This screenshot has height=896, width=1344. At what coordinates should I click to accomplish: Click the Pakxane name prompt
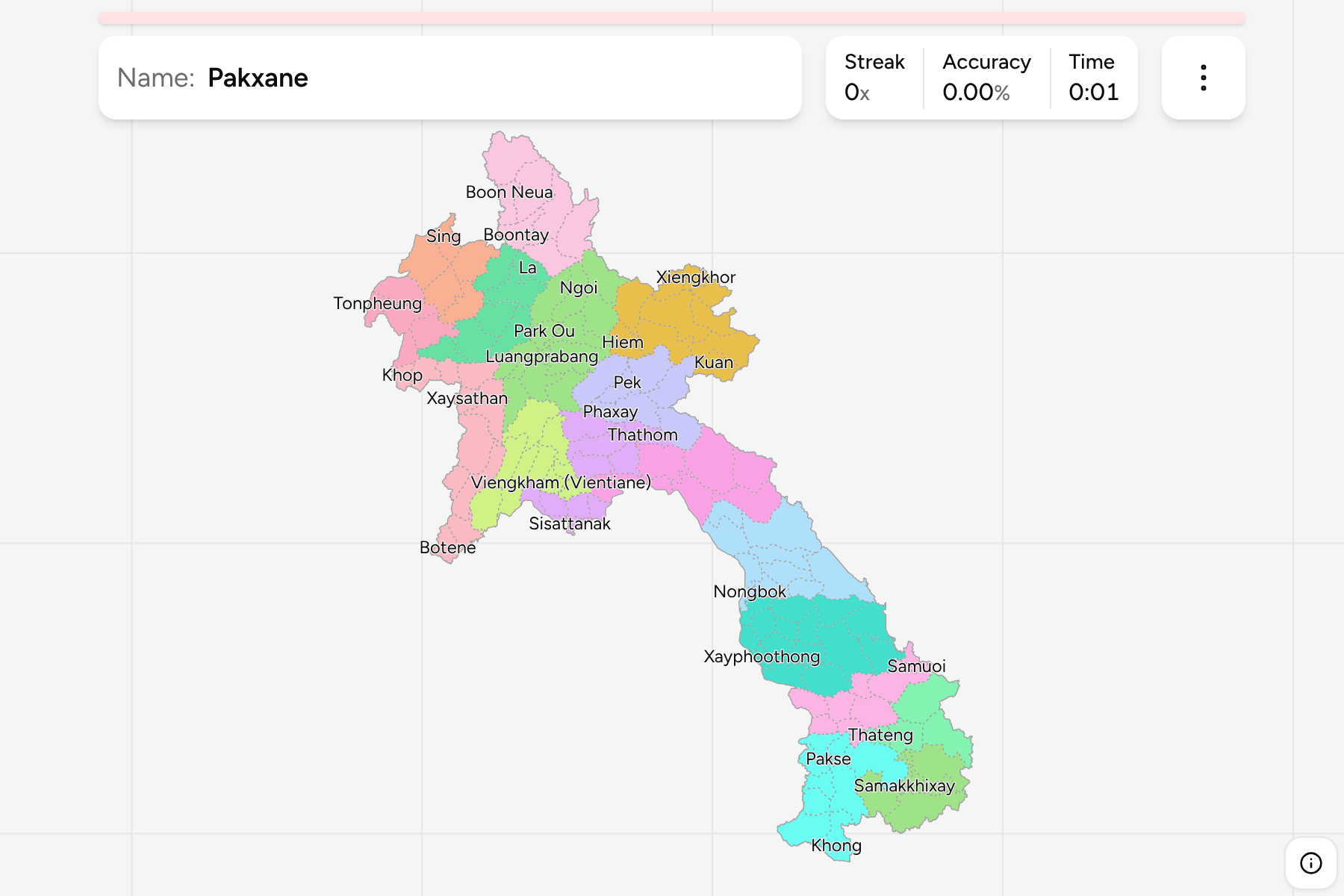(x=258, y=78)
